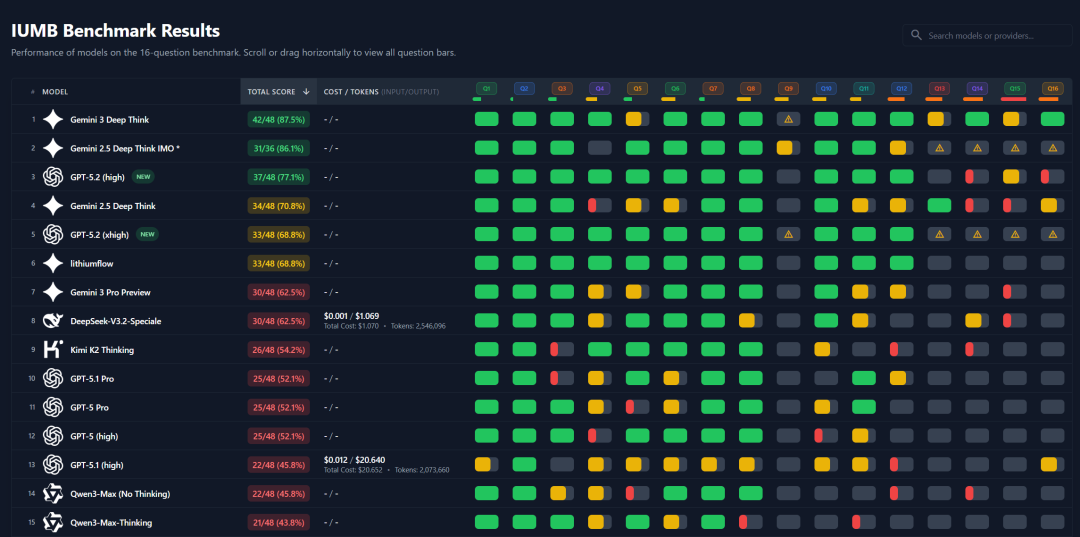This screenshot has width=1080, height=537.
Task: Select the Q1 question header badge
Action: click(486, 89)
